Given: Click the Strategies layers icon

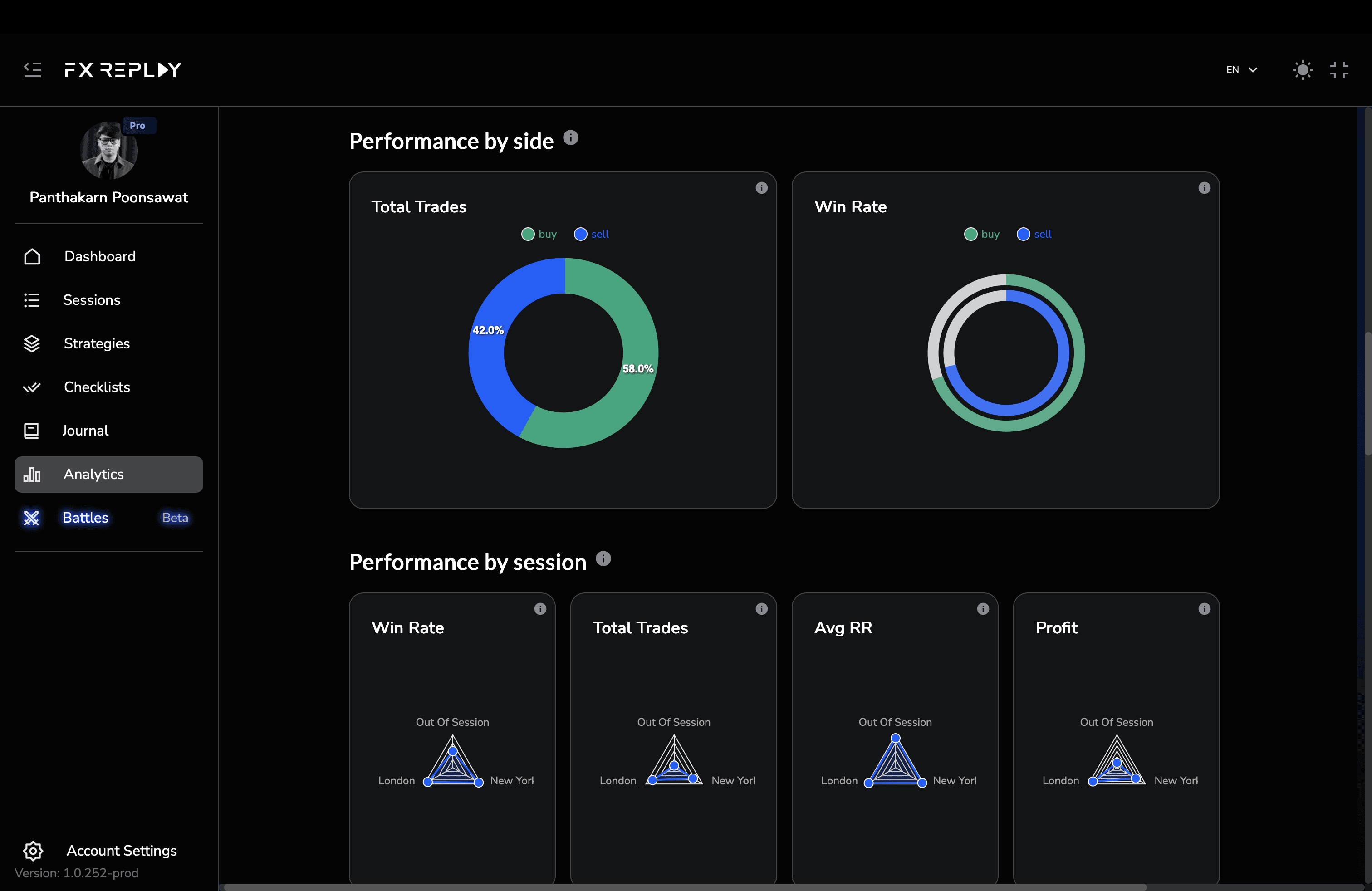Looking at the screenshot, I should (x=32, y=343).
